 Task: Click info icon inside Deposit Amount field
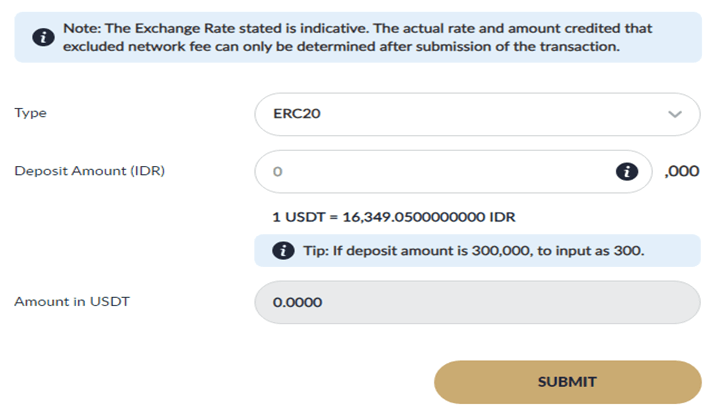pos(626,171)
